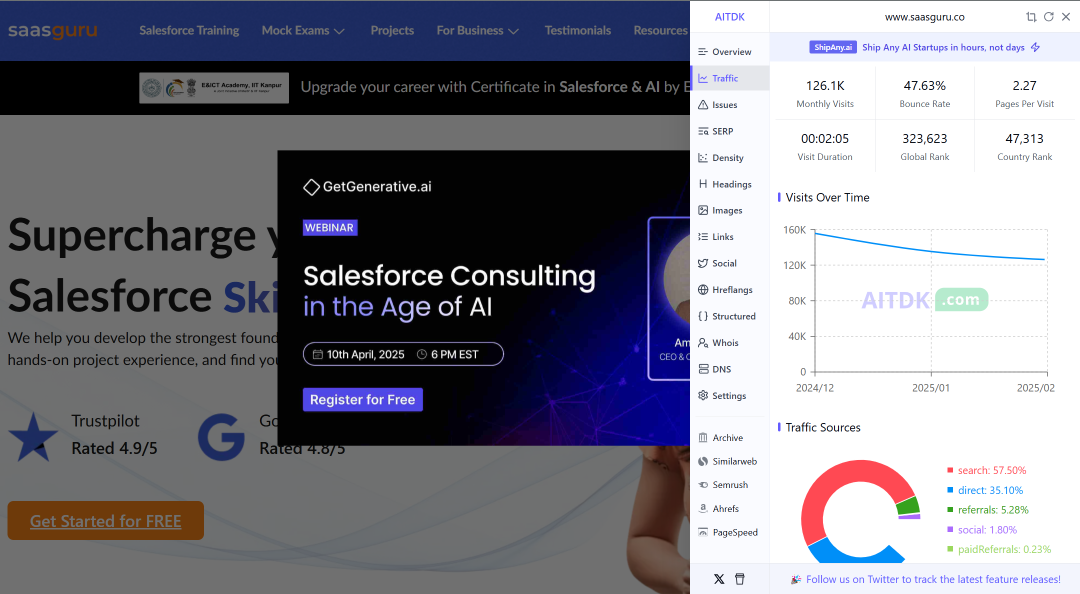Image resolution: width=1080 pixels, height=594 pixels.
Task: Click the Trustpilot star icon
Action: (x=32, y=437)
